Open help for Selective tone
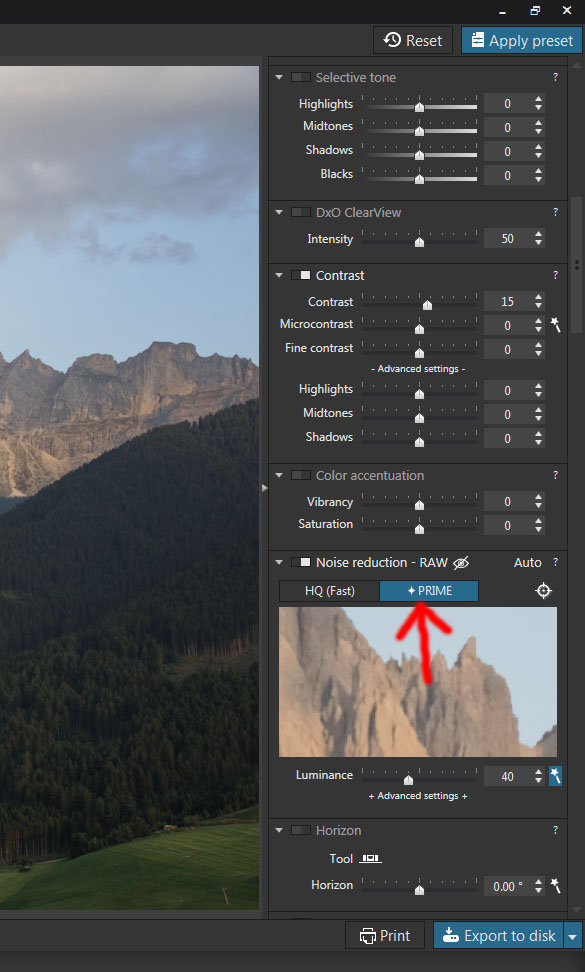The height and width of the screenshot is (972, 585). [x=555, y=77]
